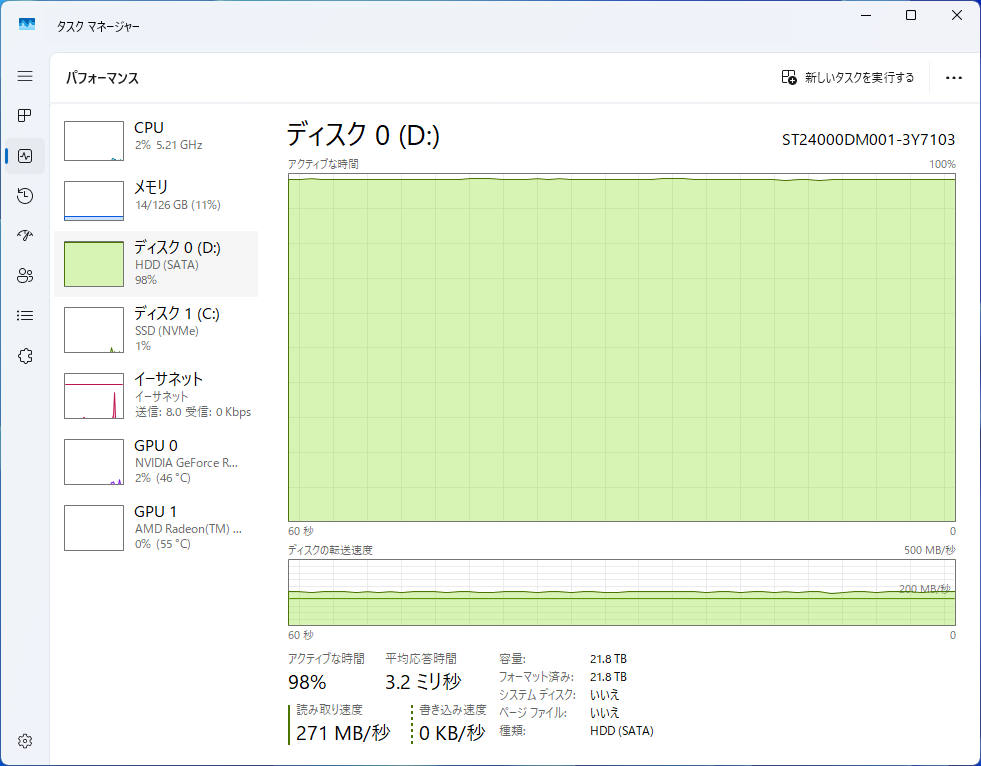
Task: Click the 容量 label
Action: (x=512, y=659)
